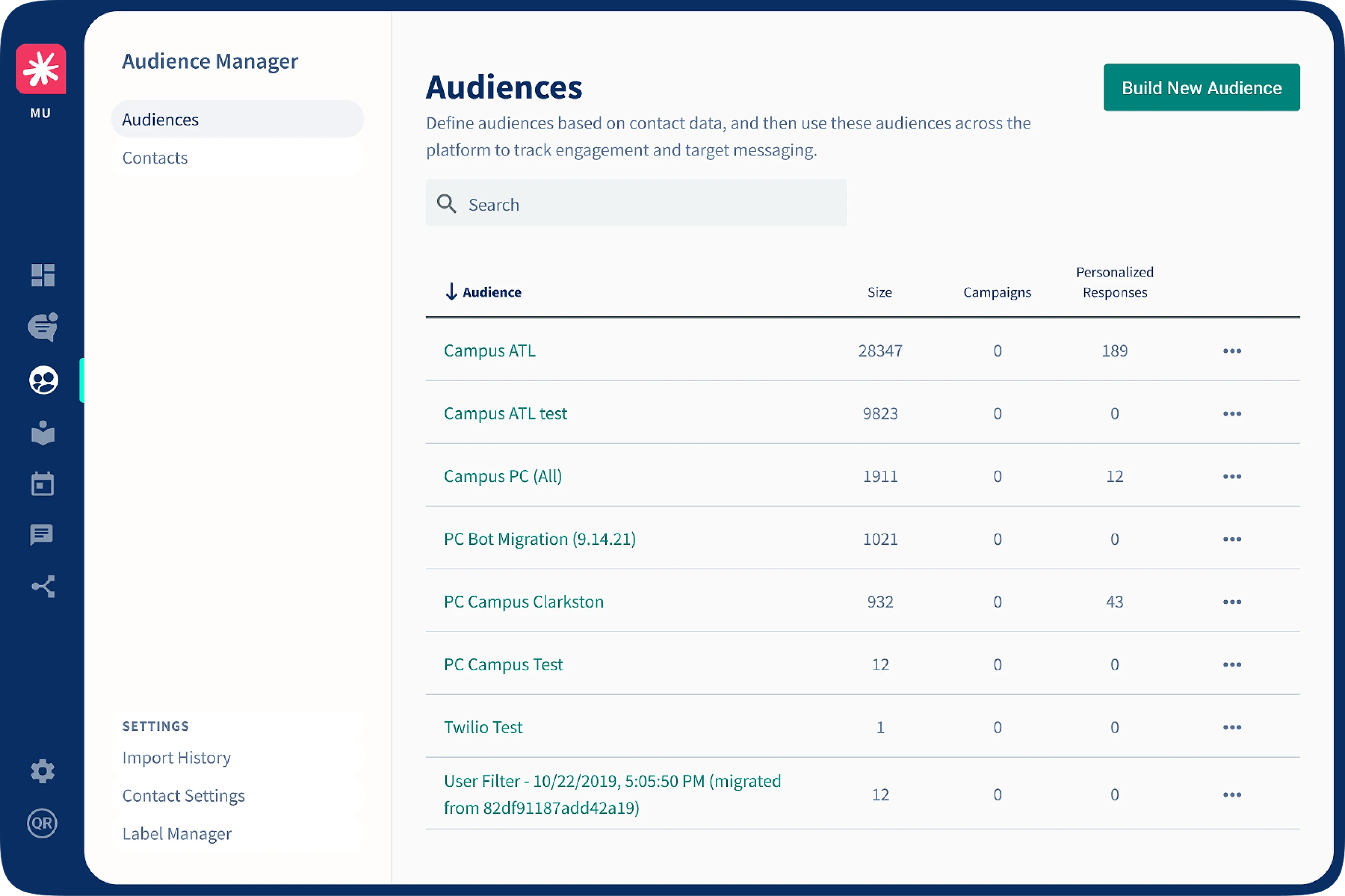Open the dashboard grid icon in sidebar
The width and height of the screenshot is (1345, 896).
tap(43, 275)
